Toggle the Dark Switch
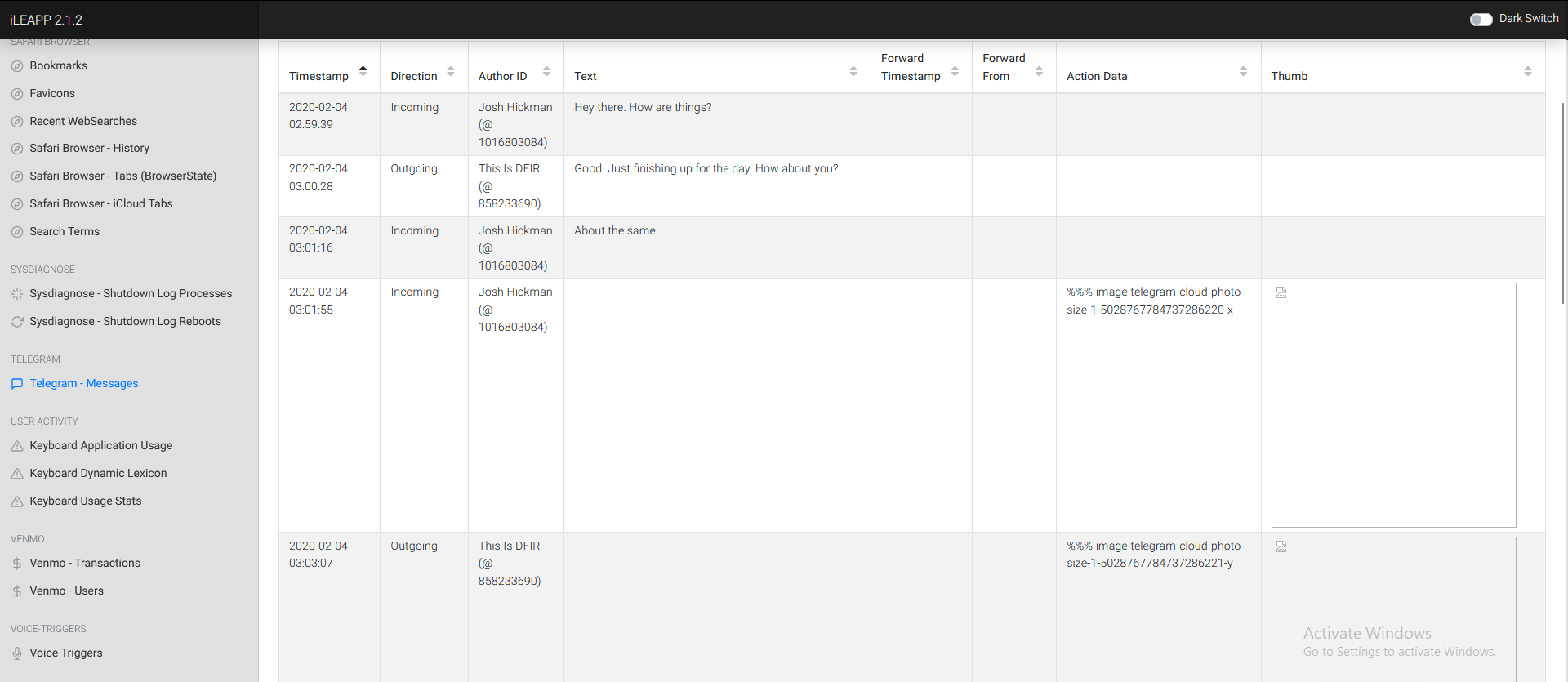The height and width of the screenshot is (682, 1568). pyautogui.click(x=1481, y=20)
